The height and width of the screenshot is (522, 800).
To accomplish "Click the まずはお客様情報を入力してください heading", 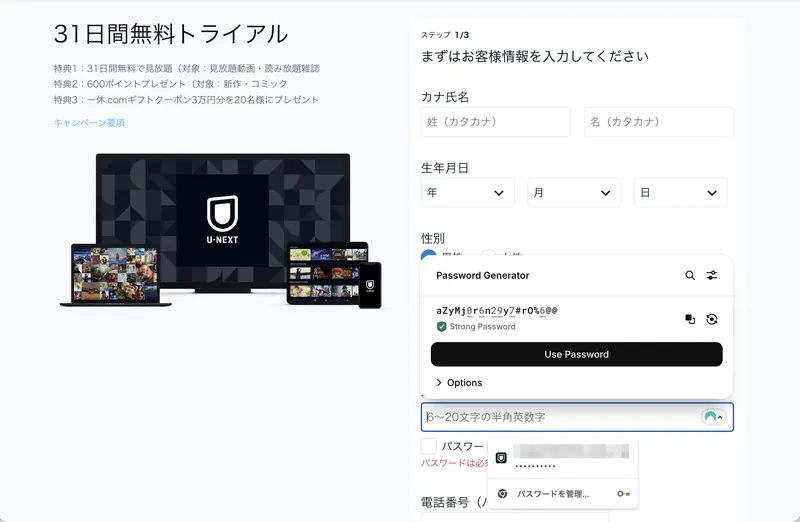I will [x=535, y=56].
